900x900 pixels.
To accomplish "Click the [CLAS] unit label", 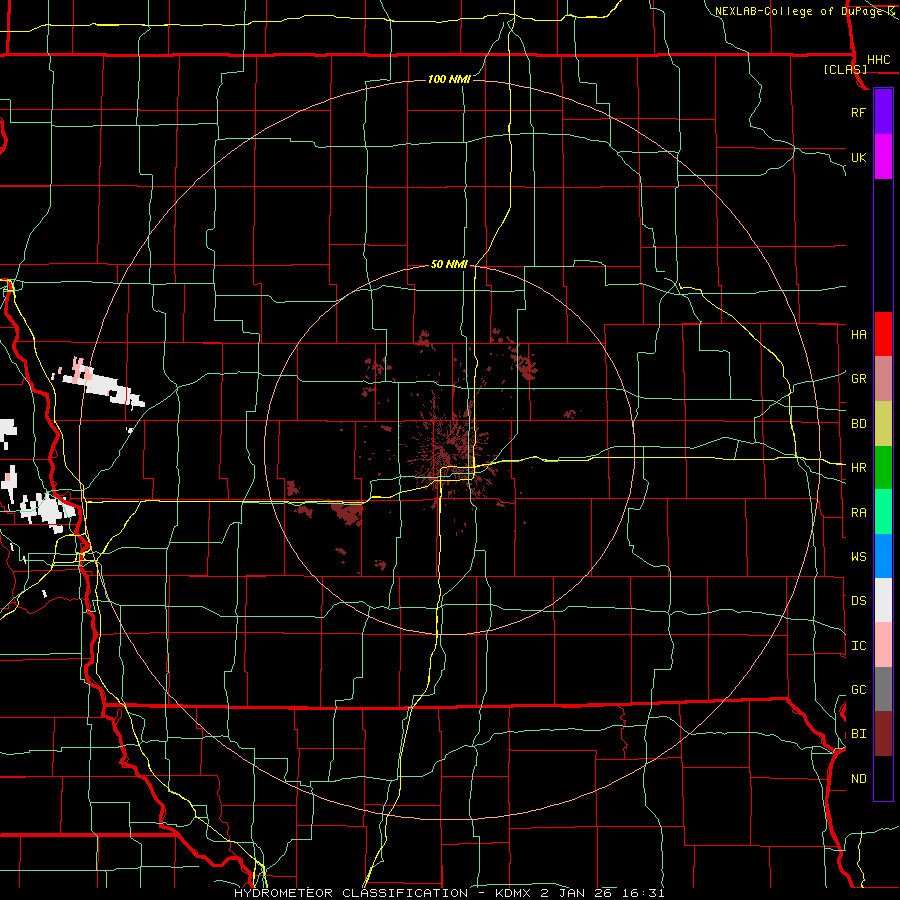I will 845,69.
